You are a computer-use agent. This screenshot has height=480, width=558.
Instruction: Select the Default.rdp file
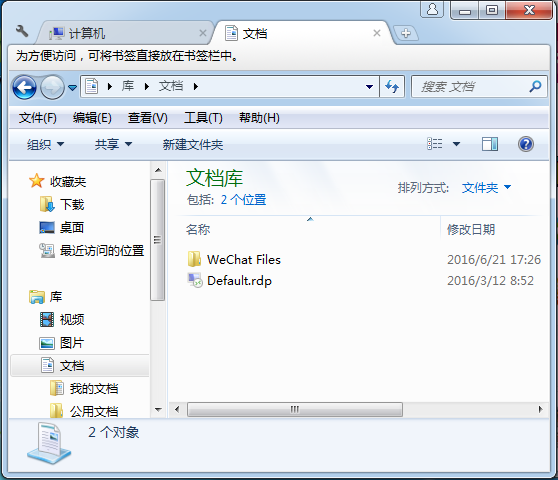[x=239, y=281]
